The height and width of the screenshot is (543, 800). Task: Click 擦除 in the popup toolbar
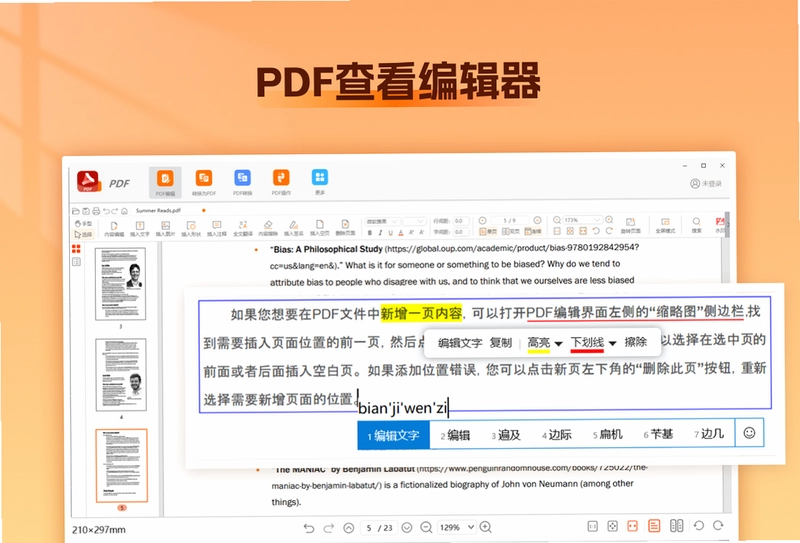tap(636, 342)
